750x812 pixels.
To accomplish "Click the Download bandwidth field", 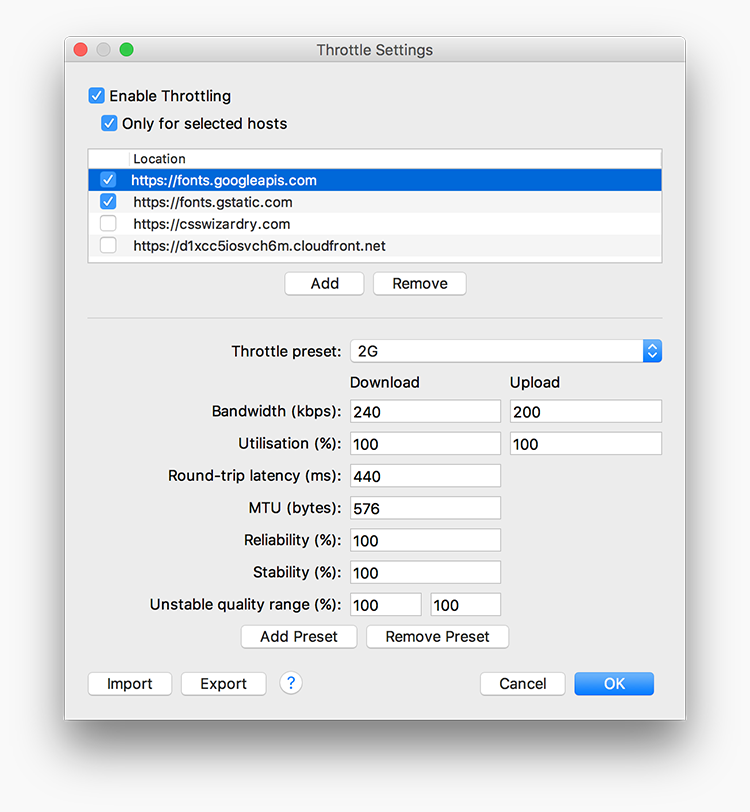I will point(424,412).
